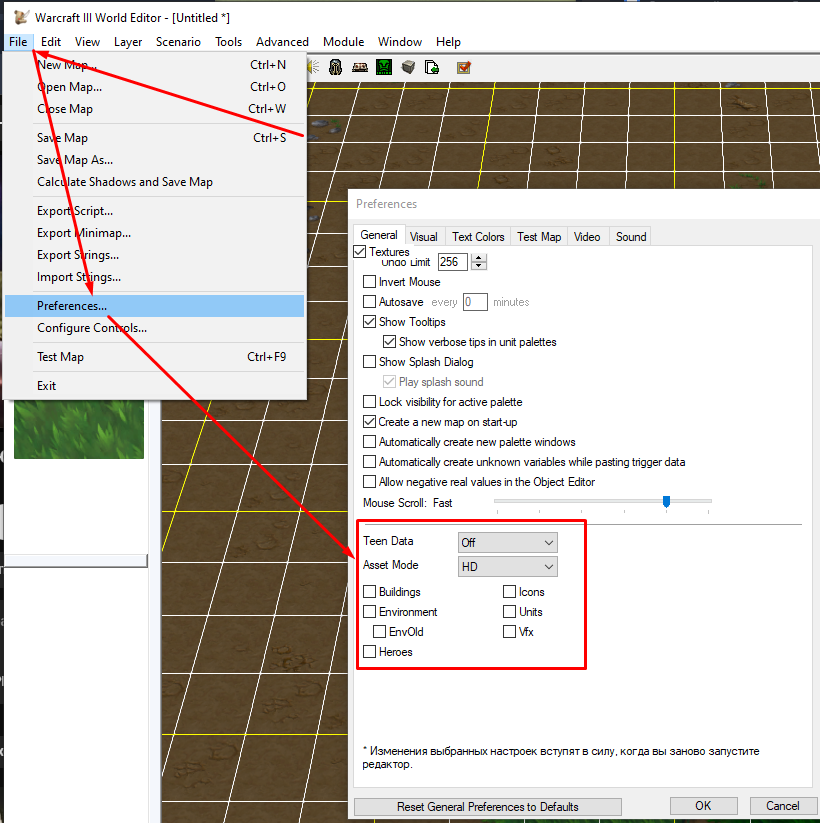Open the Window menu
Image resolution: width=820 pixels, height=823 pixels.
coord(400,41)
